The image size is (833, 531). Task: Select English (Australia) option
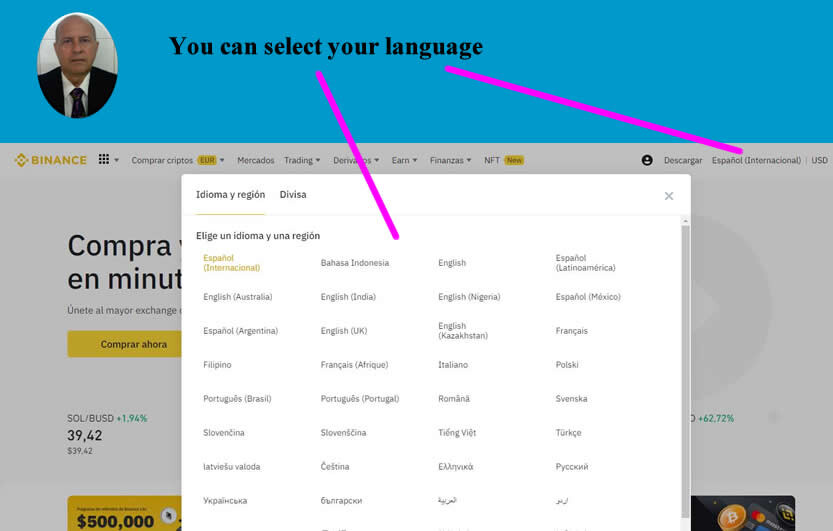coord(237,297)
